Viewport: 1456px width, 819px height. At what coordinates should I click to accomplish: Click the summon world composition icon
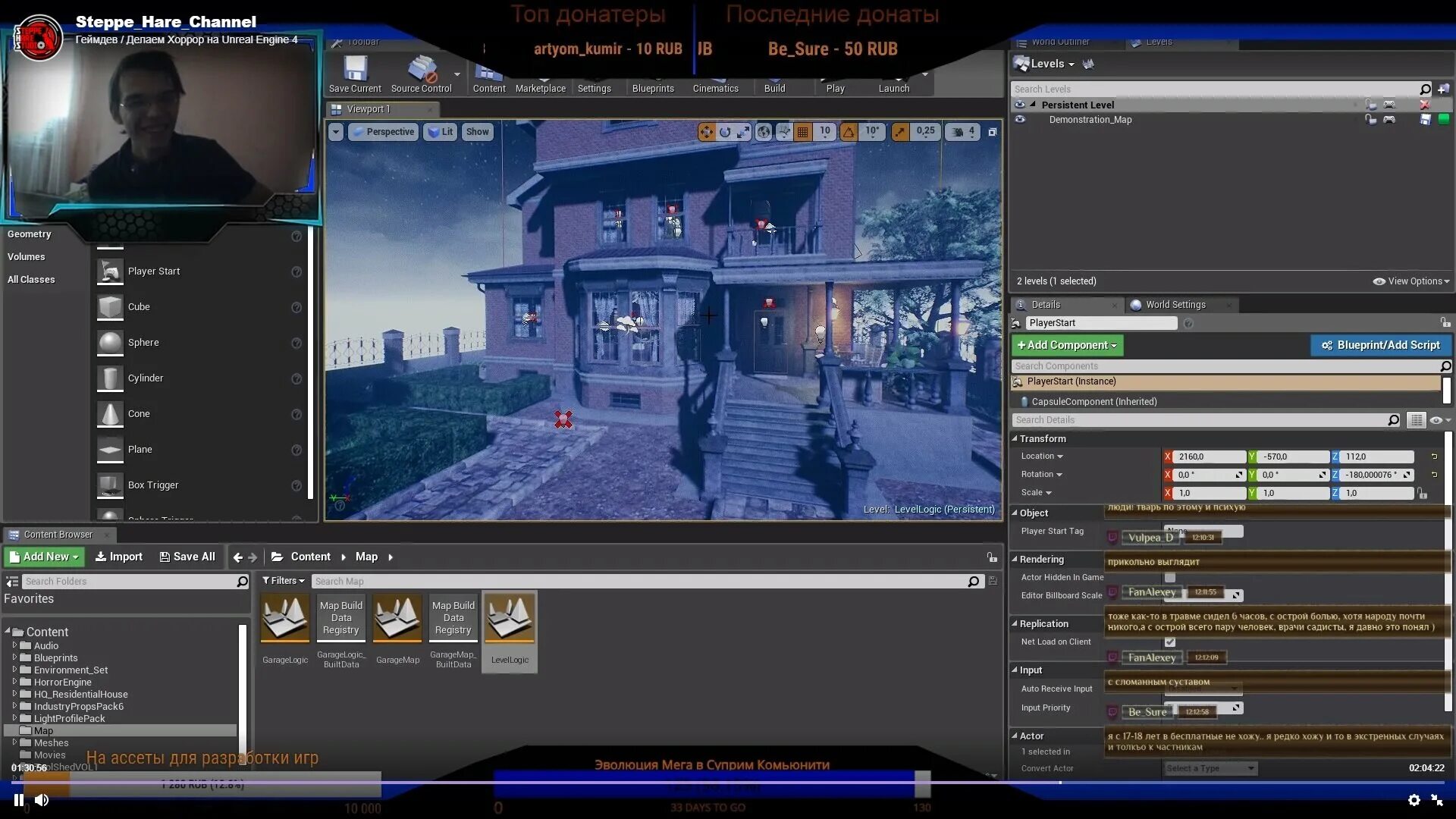(x=1088, y=64)
